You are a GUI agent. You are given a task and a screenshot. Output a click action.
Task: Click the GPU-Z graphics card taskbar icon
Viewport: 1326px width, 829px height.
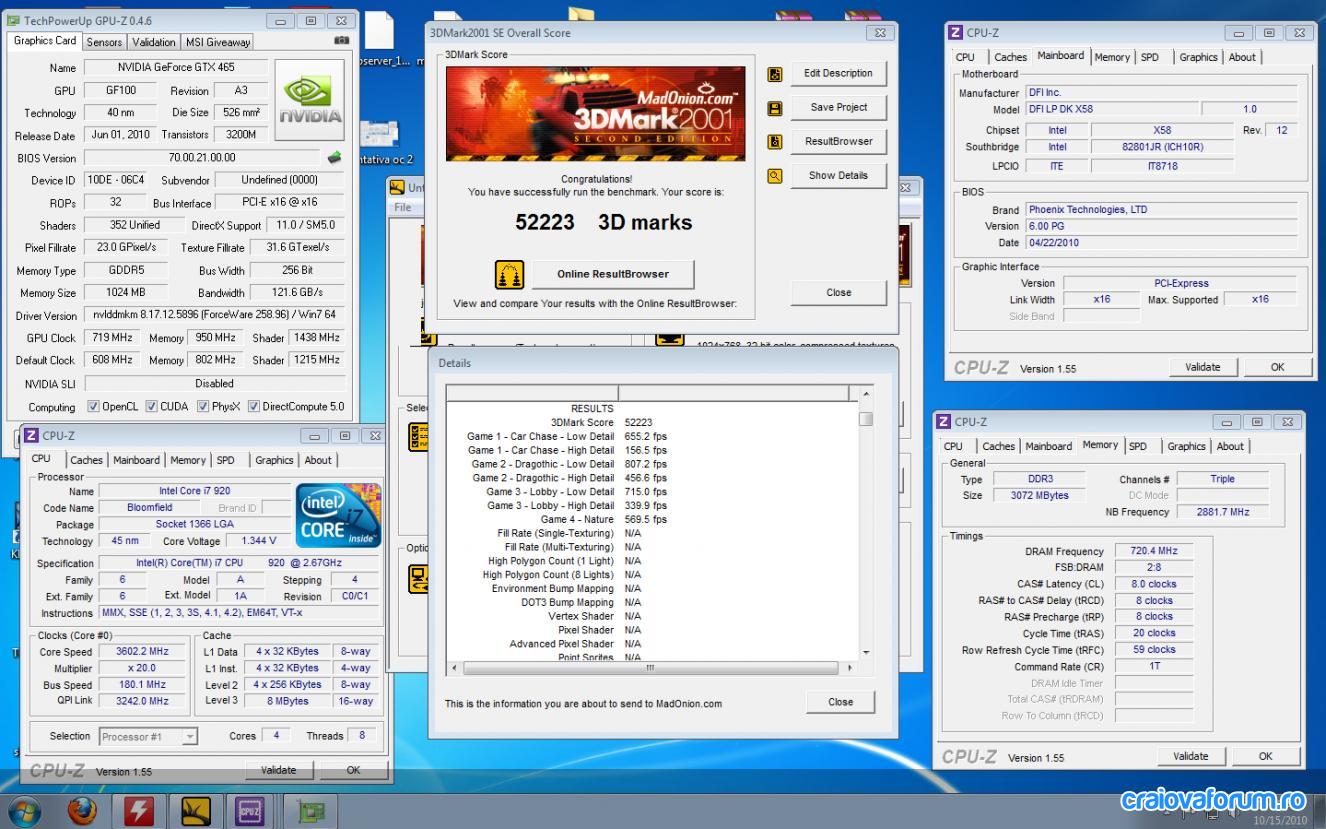[311, 811]
